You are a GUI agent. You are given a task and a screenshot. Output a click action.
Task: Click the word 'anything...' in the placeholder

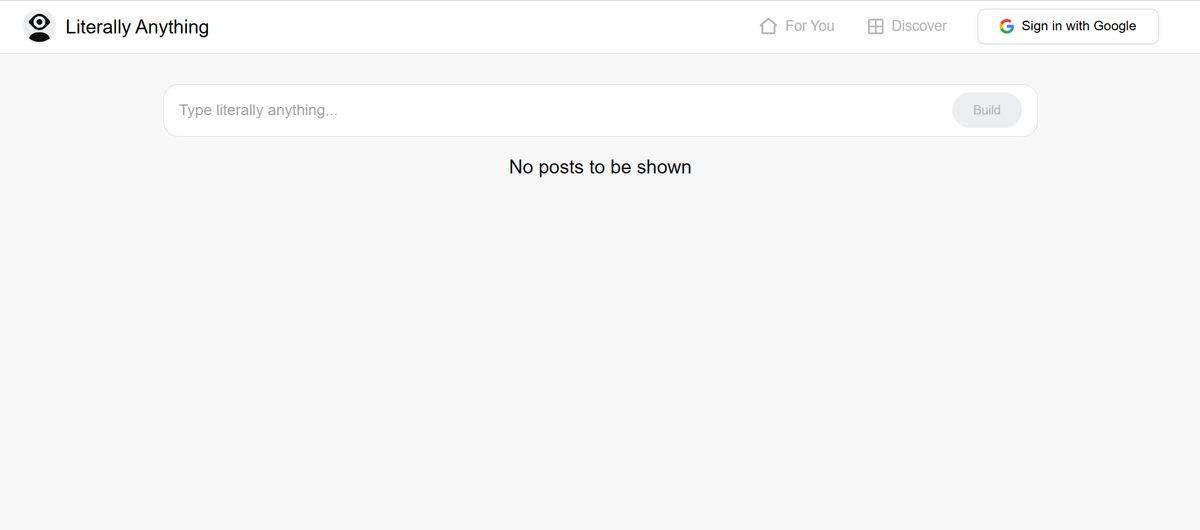(x=302, y=110)
